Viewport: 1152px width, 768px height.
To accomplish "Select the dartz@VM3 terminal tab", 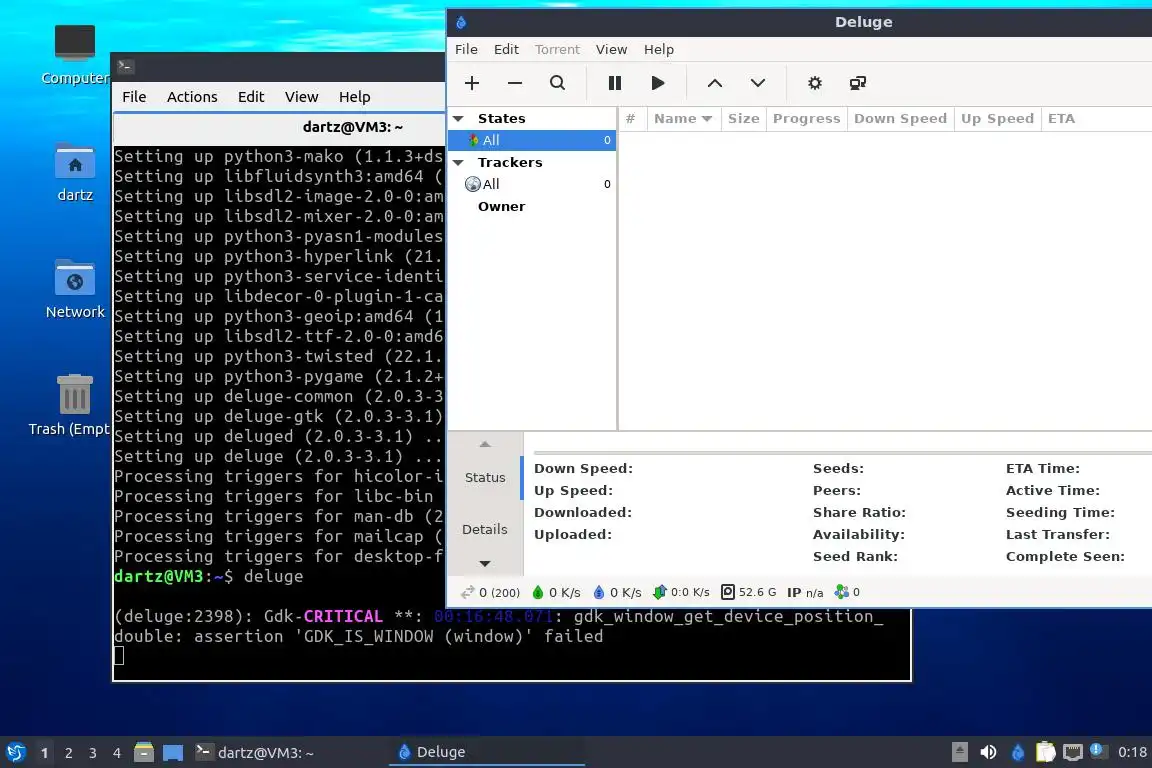I will pyautogui.click(x=352, y=127).
